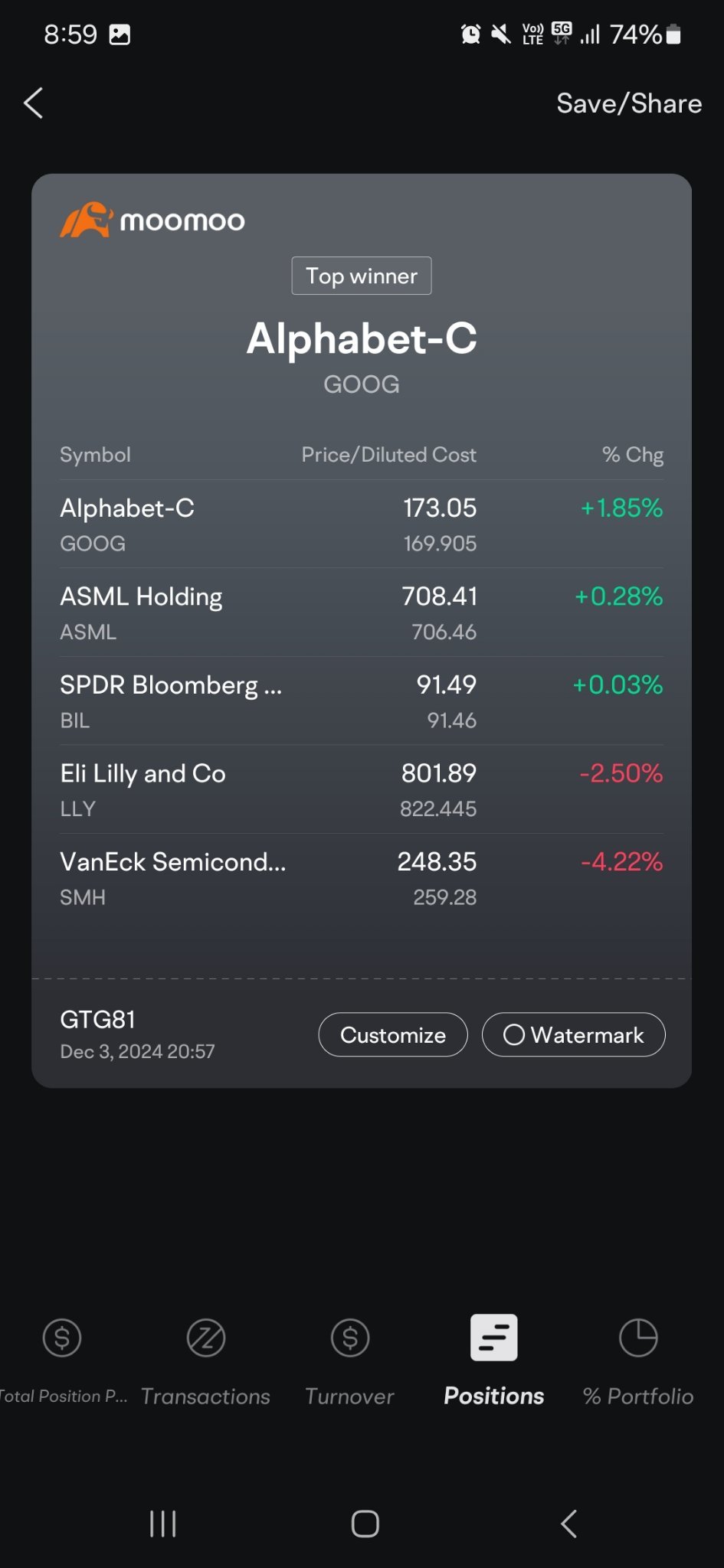Click the Customize button

tap(393, 1034)
